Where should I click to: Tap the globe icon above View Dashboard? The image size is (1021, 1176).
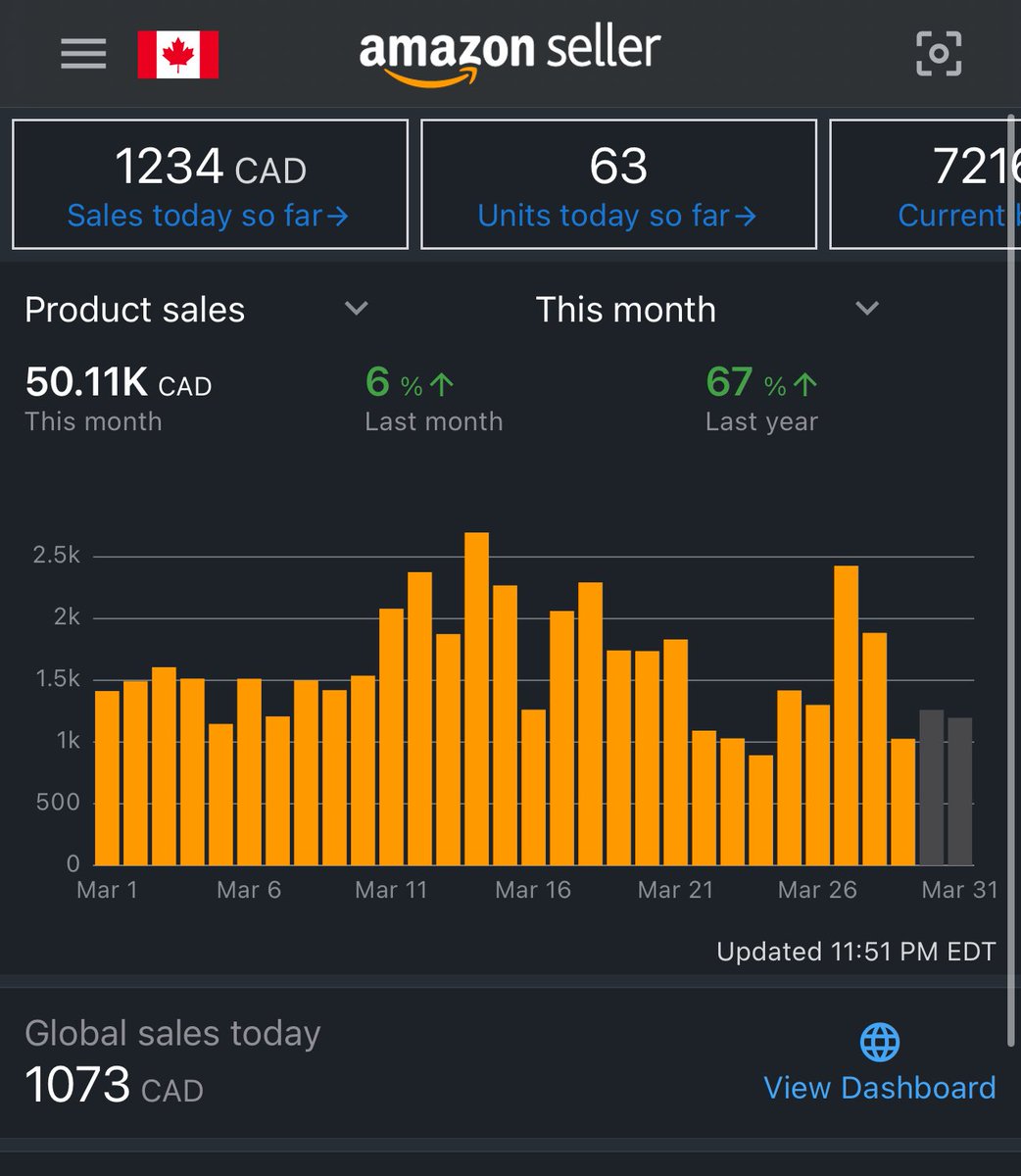click(x=879, y=1043)
